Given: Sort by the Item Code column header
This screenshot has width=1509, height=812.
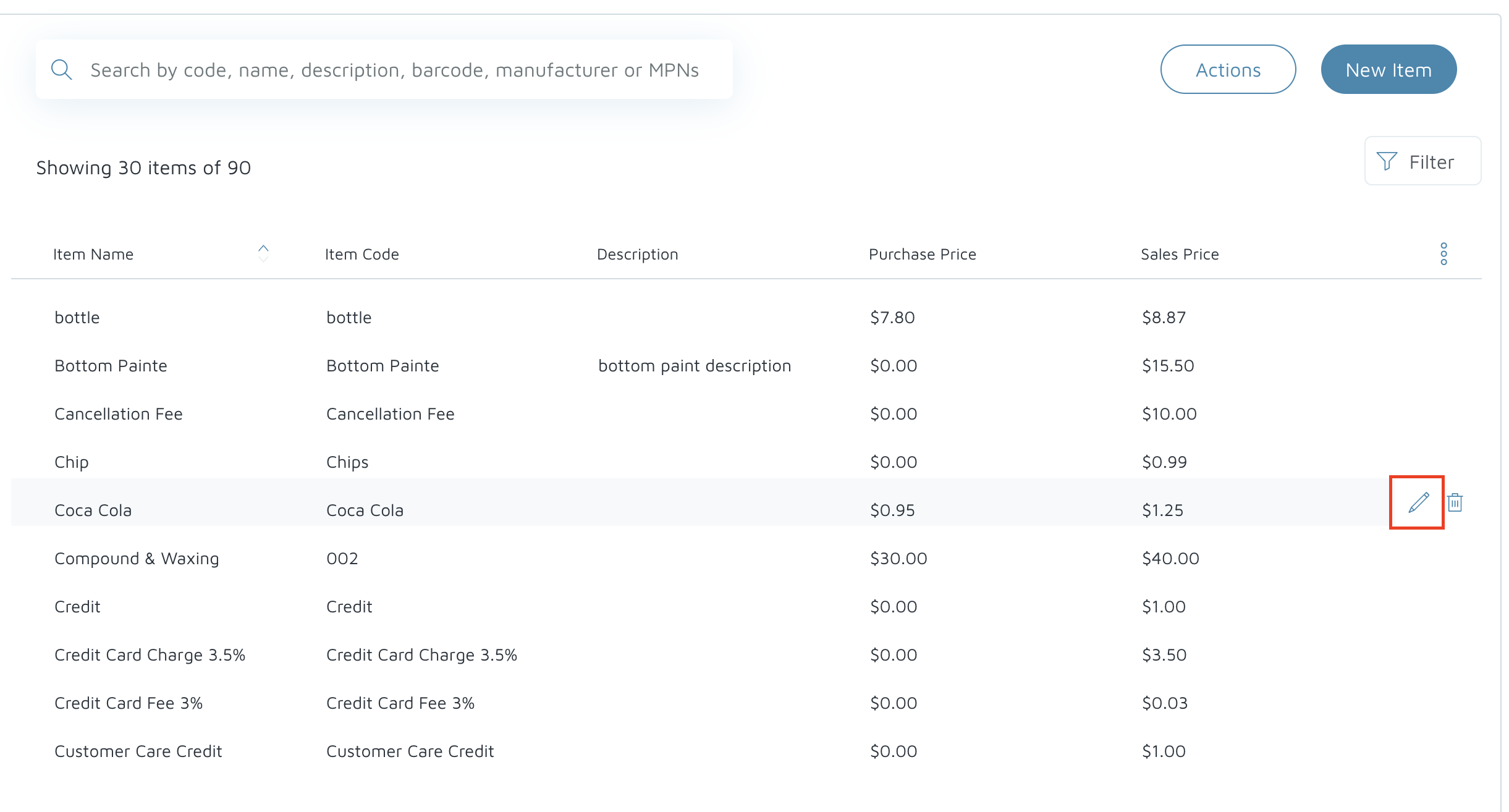Looking at the screenshot, I should pyautogui.click(x=361, y=254).
